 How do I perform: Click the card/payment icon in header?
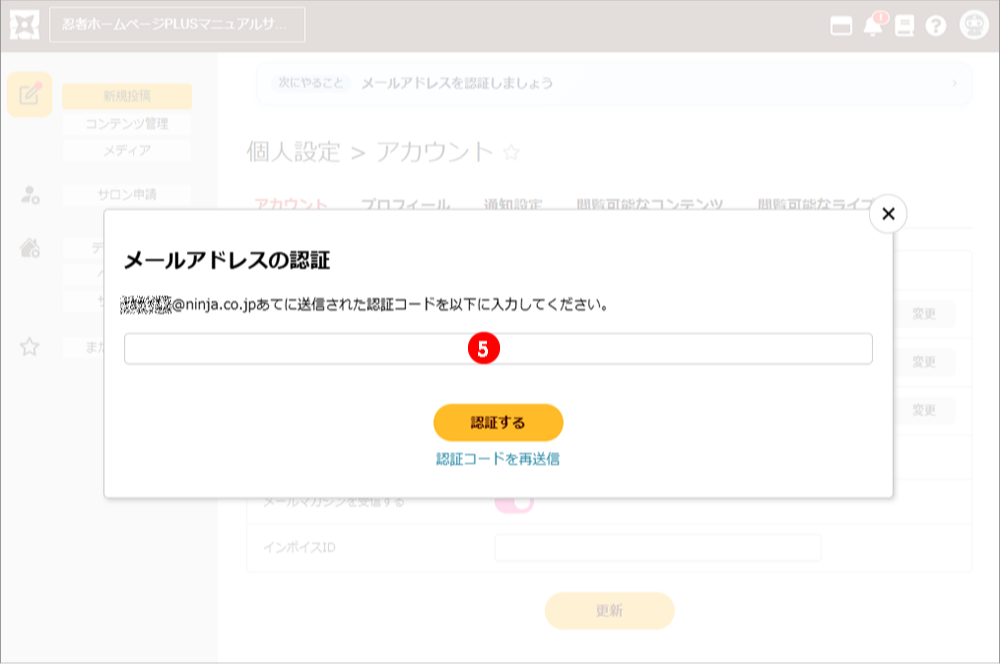[841, 26]
